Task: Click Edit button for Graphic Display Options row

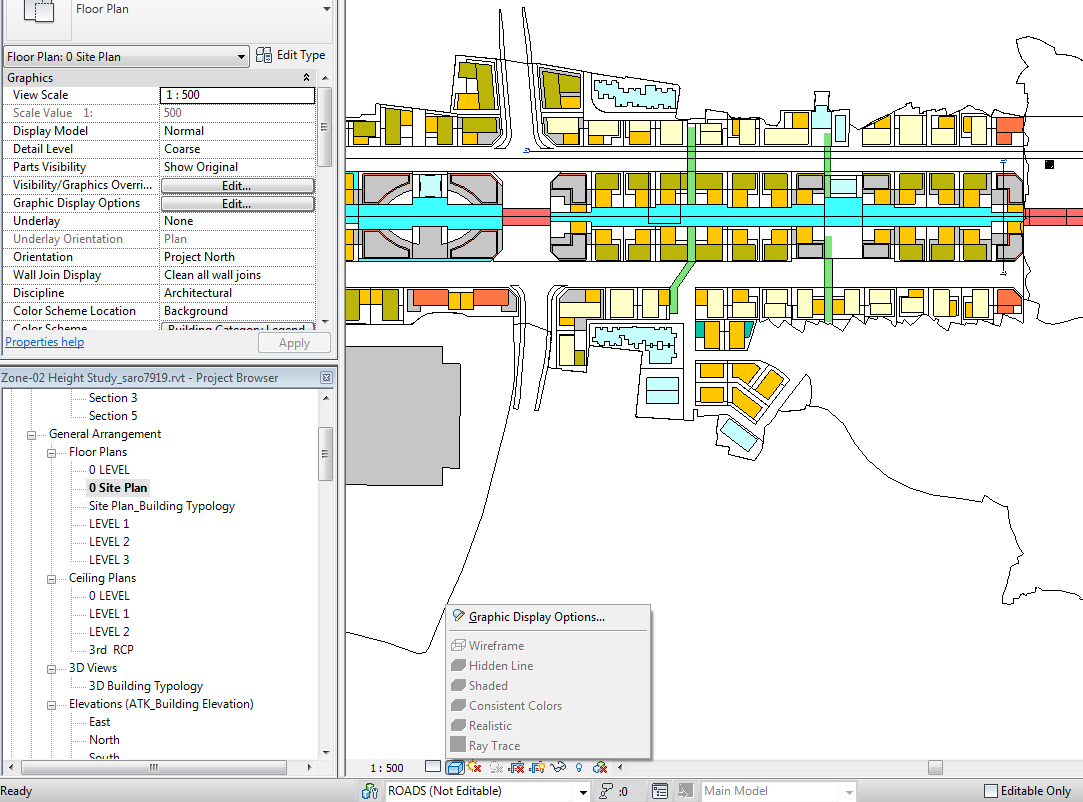Action: tap(238, 204)
